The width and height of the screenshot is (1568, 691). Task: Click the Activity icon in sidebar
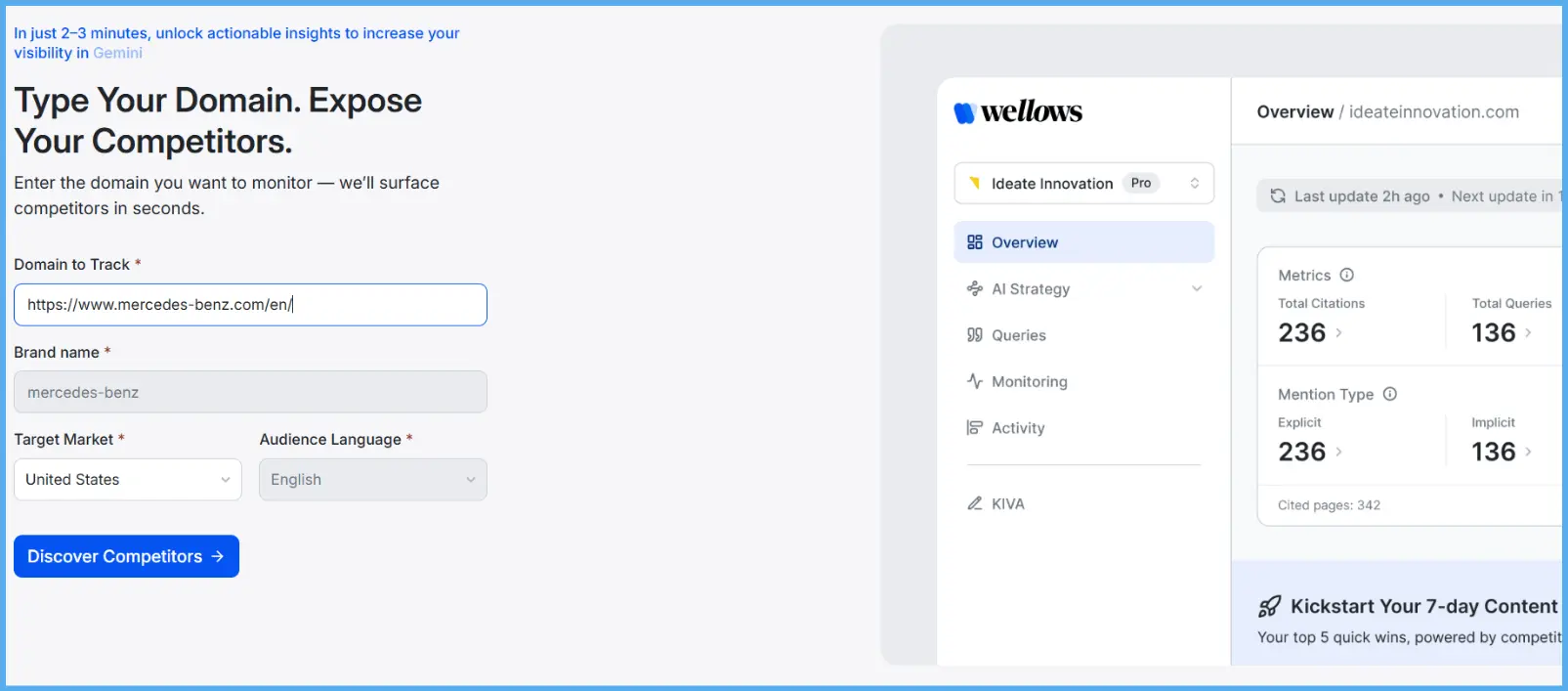click(x=975, y=428)
